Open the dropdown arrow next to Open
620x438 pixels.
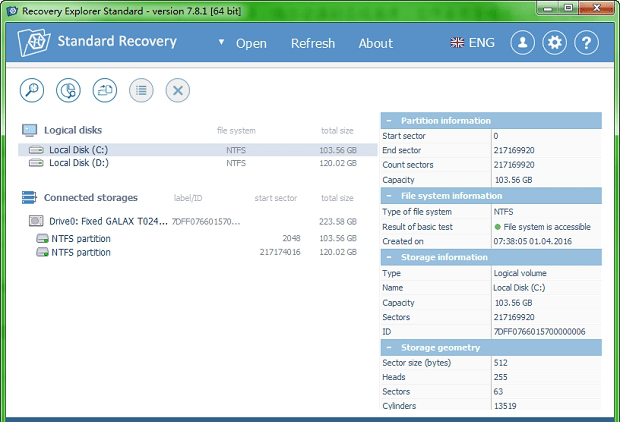[221, 42]
